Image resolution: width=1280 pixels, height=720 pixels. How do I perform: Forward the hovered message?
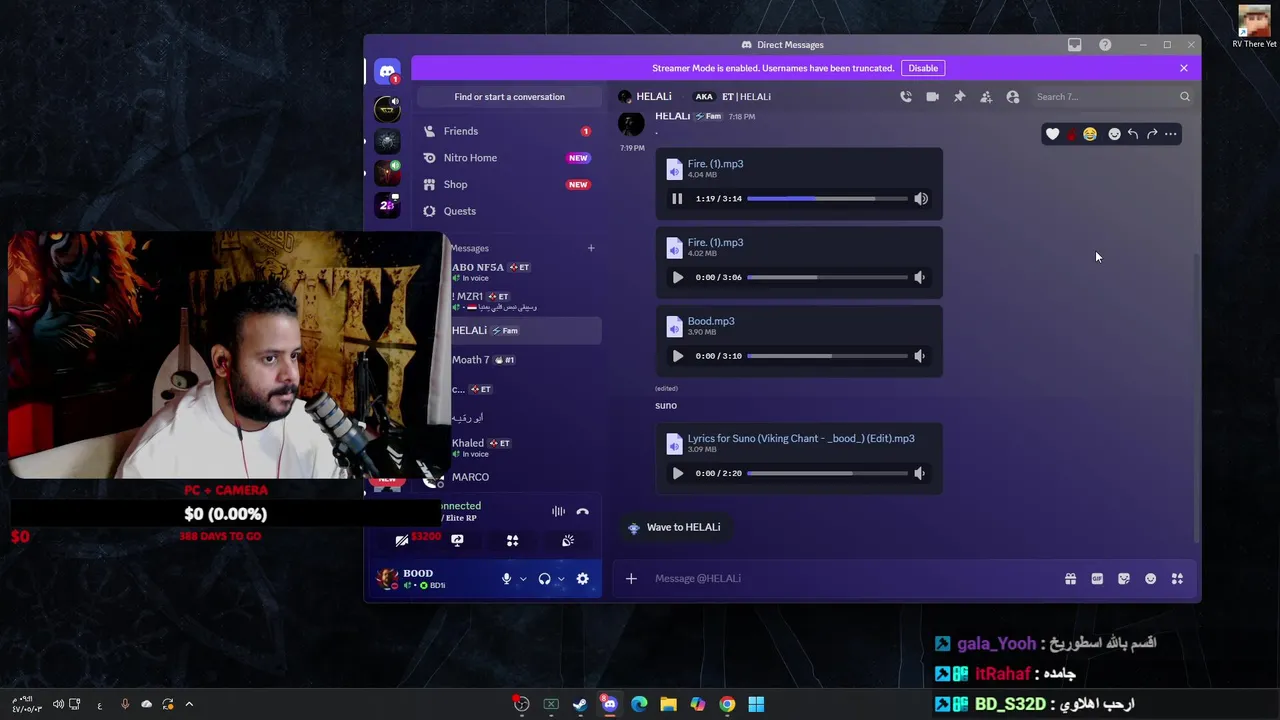[1152, 134]
